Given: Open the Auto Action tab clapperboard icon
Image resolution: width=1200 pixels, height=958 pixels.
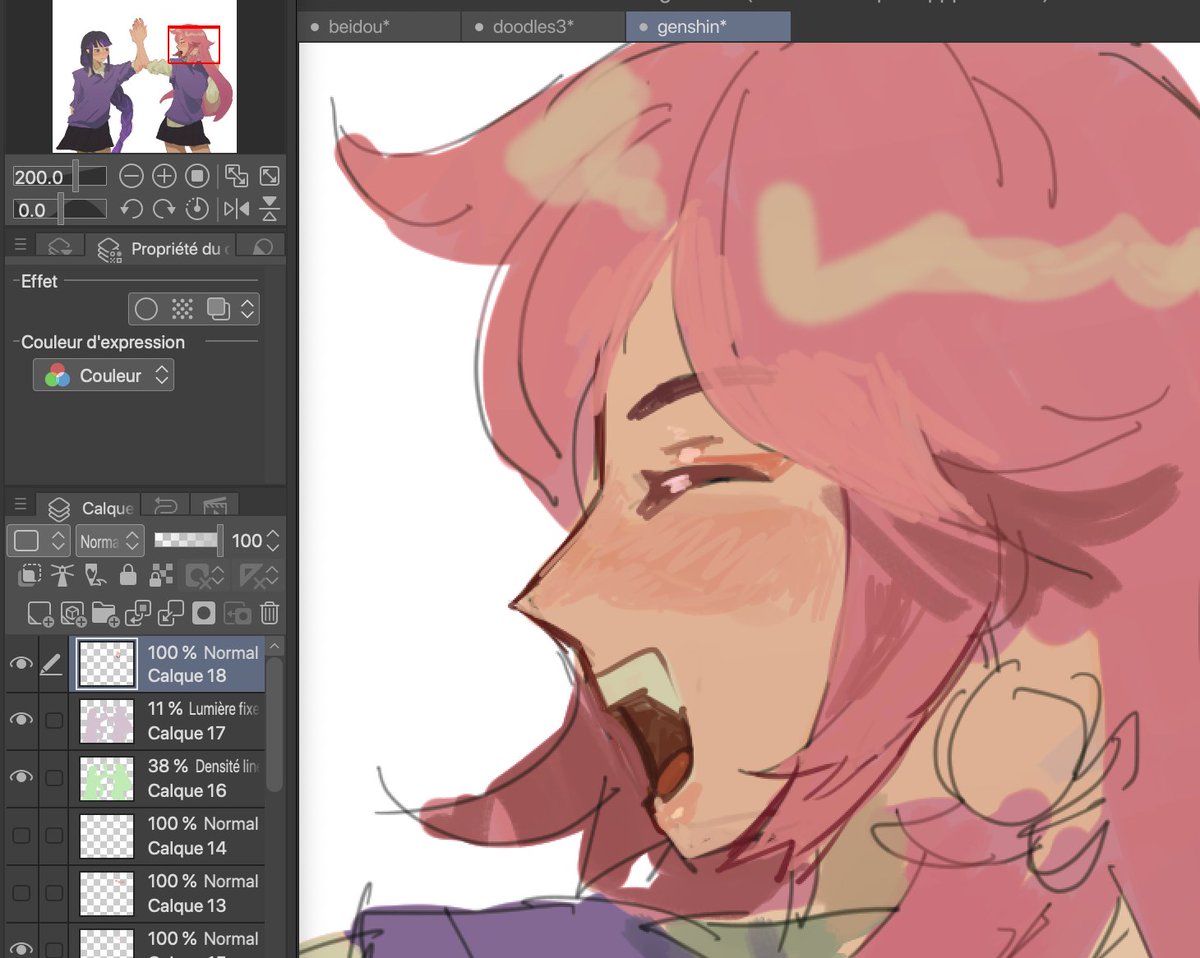Looking at the screenshot, I should coord(214,507).
